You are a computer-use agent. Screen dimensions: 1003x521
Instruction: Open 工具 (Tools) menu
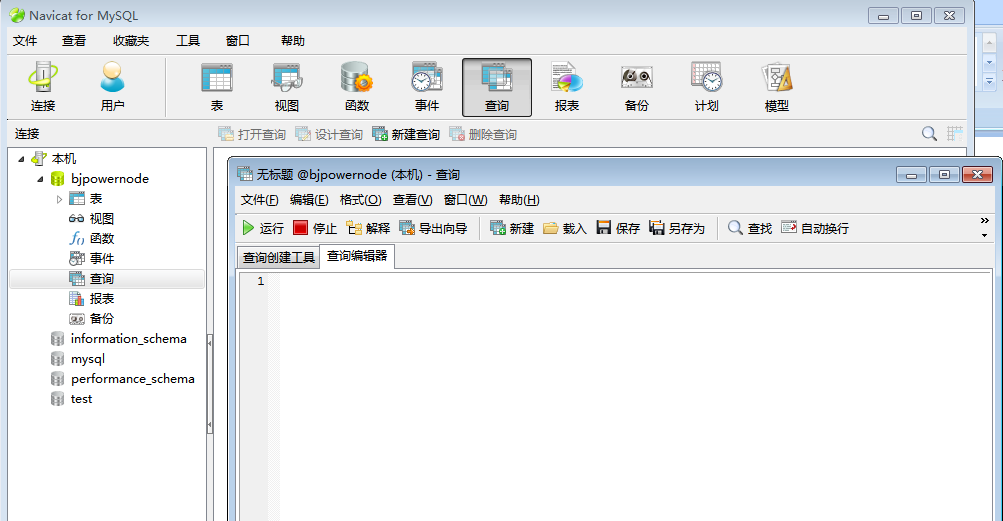point(188,41)
